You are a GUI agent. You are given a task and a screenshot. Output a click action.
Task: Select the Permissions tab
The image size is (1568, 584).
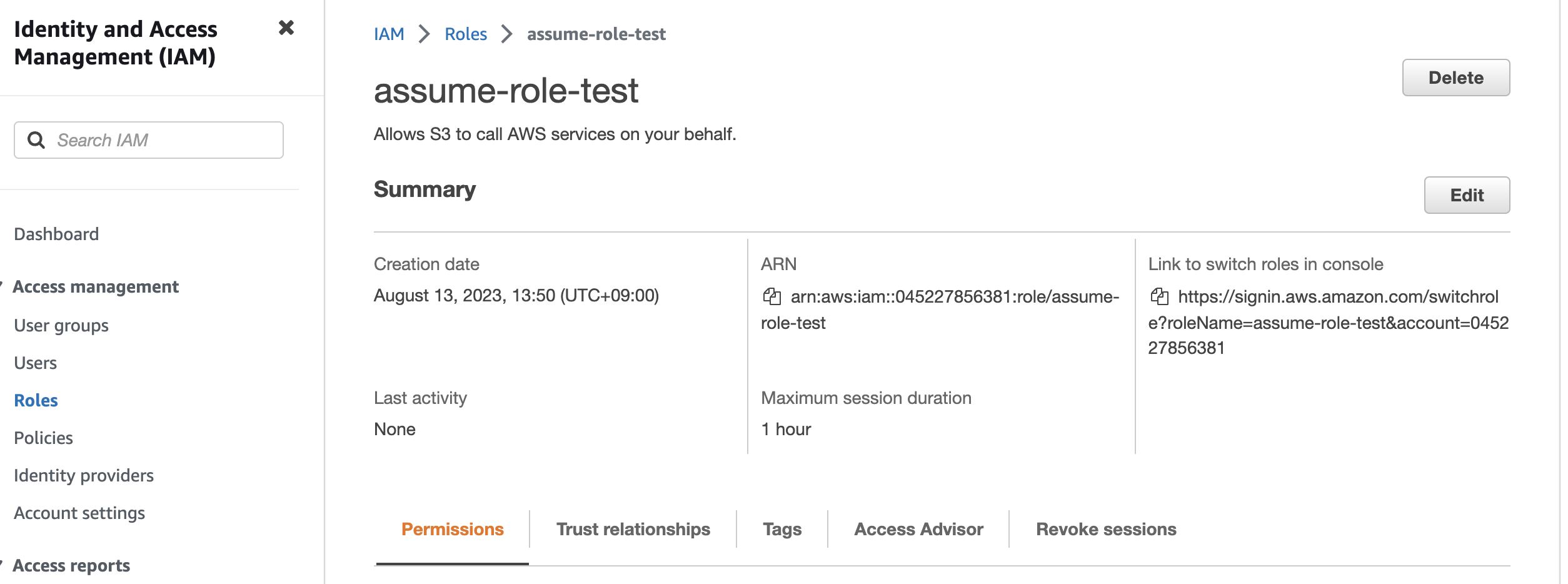452,529
